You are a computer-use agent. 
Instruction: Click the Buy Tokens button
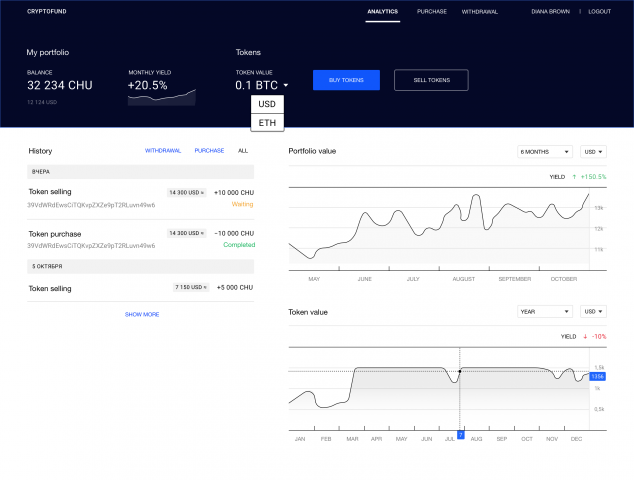[346, 80]
